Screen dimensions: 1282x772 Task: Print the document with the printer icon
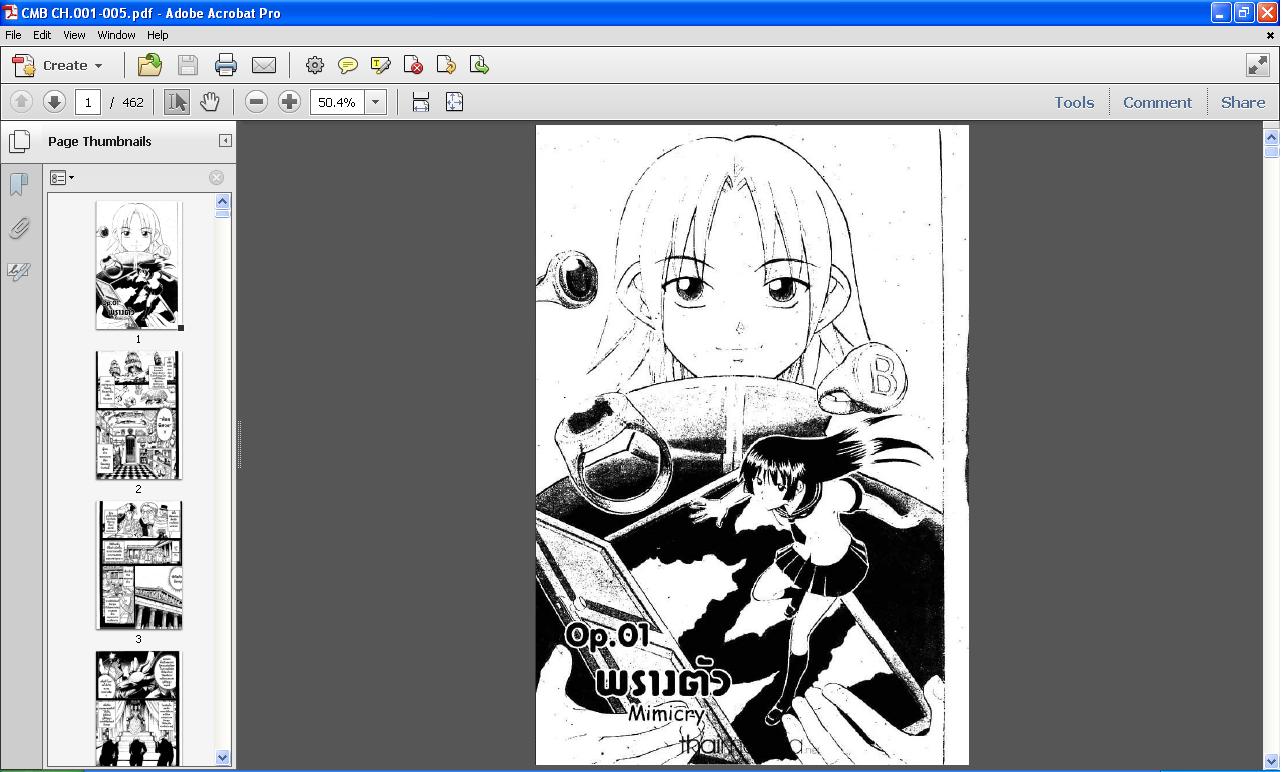(226, 65)
